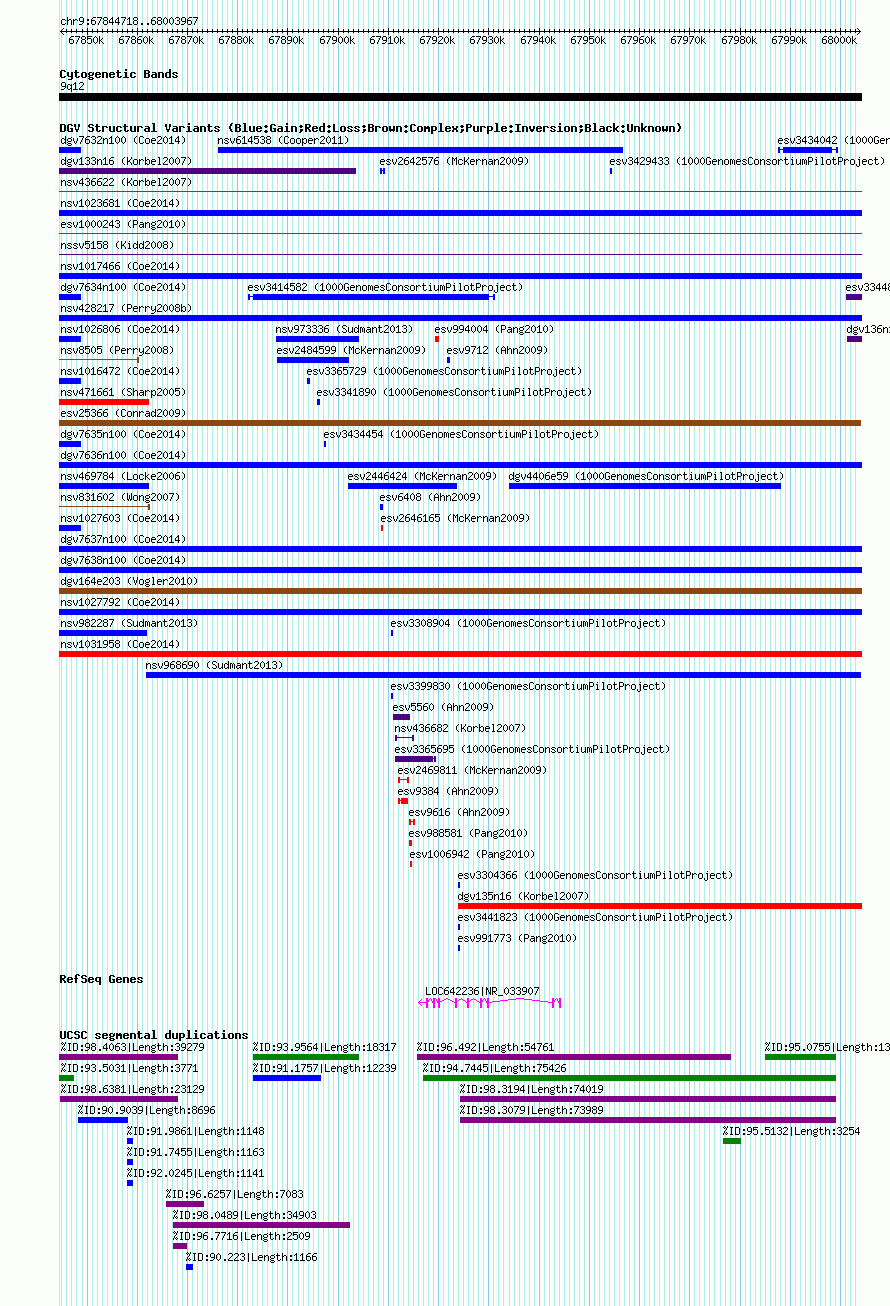Click the red bar under dgv135n16
This screenshot has width=890, height=1306.
660,906
